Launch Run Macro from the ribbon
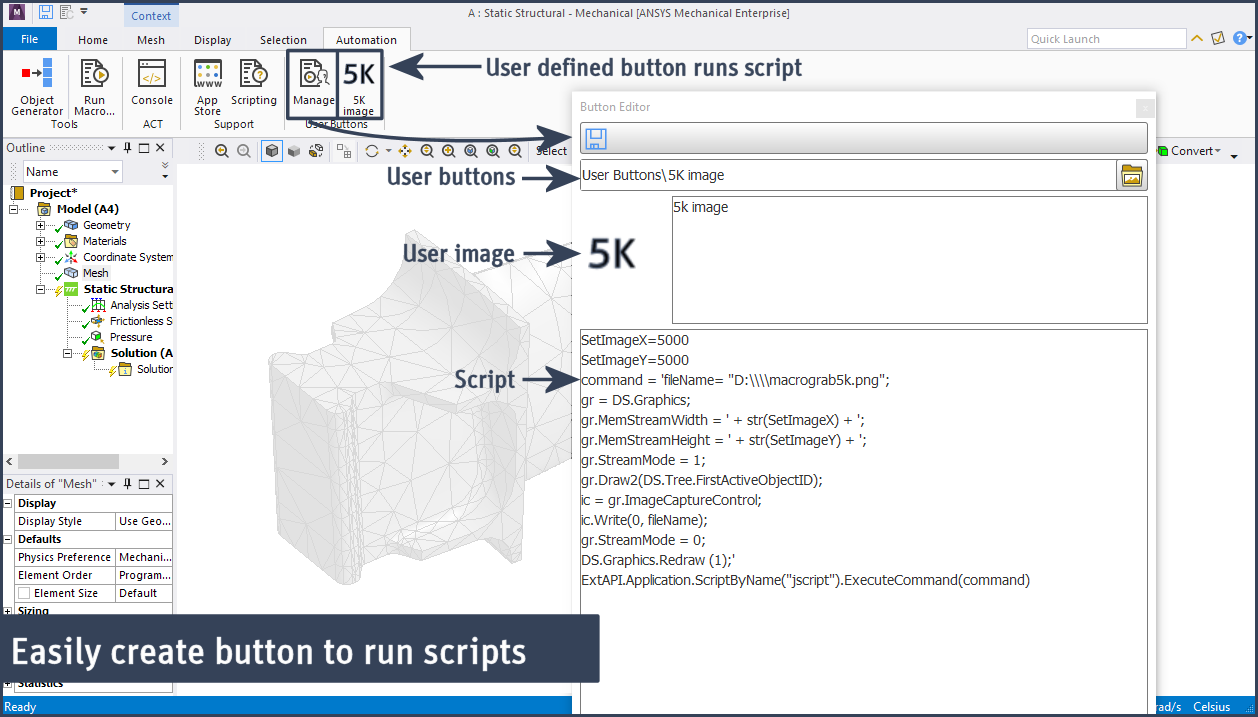 [x=94, y=87]
